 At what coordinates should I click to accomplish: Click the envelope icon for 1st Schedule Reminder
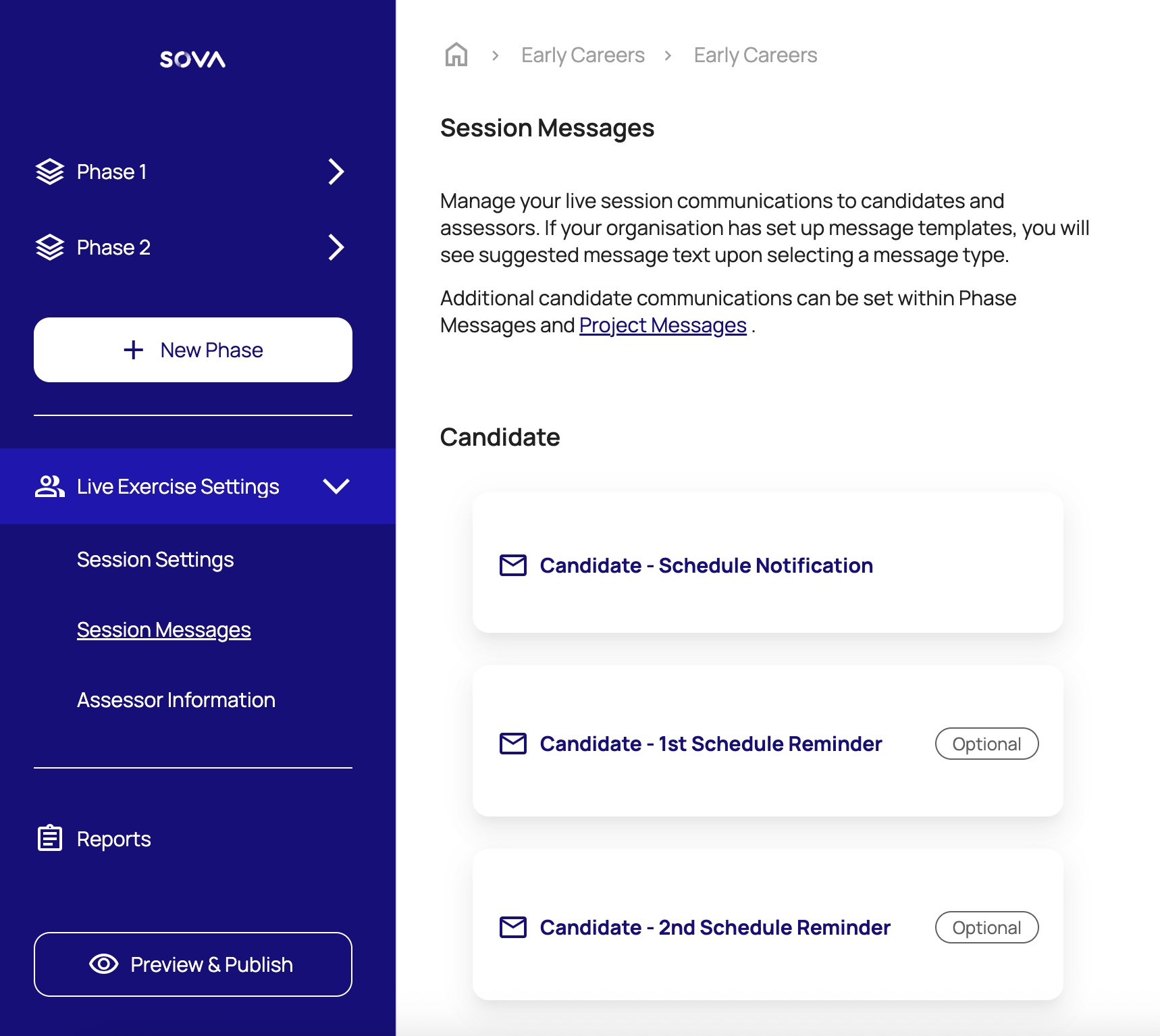click(513, 744)
